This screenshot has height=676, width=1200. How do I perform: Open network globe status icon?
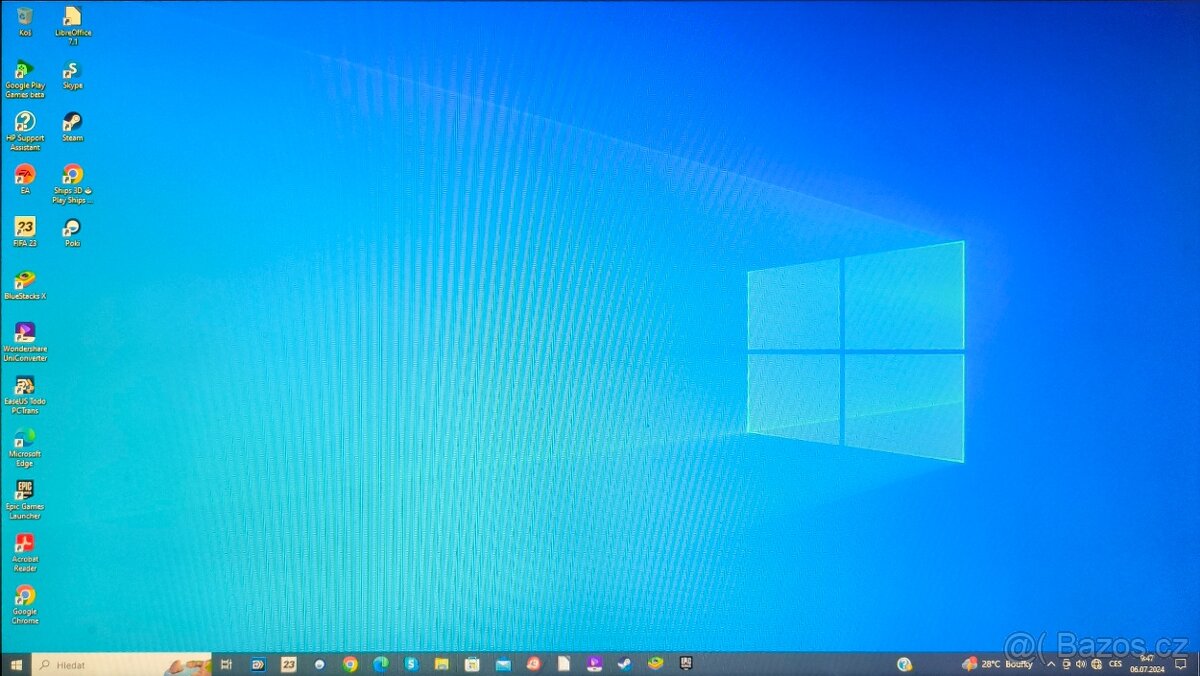(1096, 664)
